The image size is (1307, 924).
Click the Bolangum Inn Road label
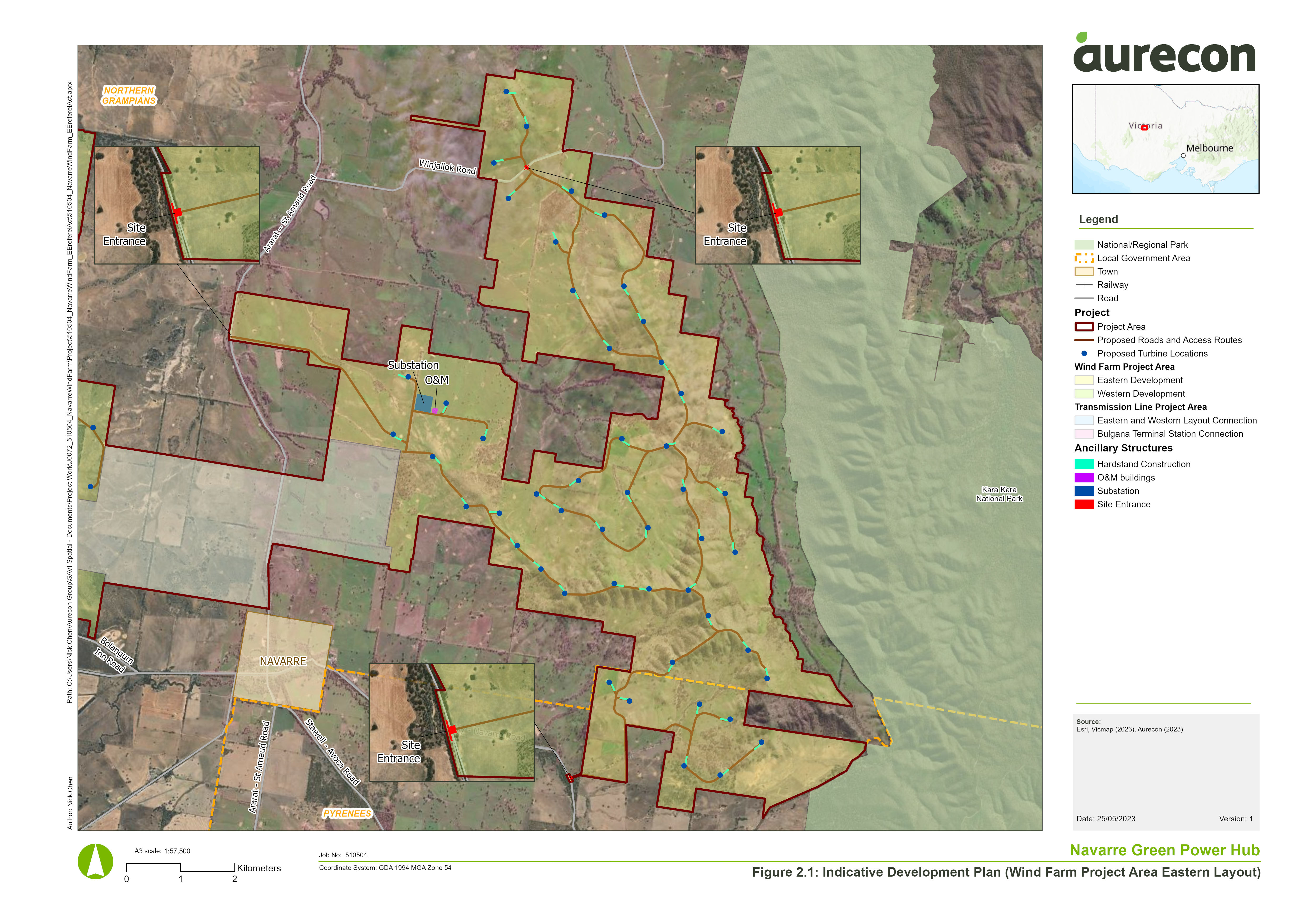113,655
